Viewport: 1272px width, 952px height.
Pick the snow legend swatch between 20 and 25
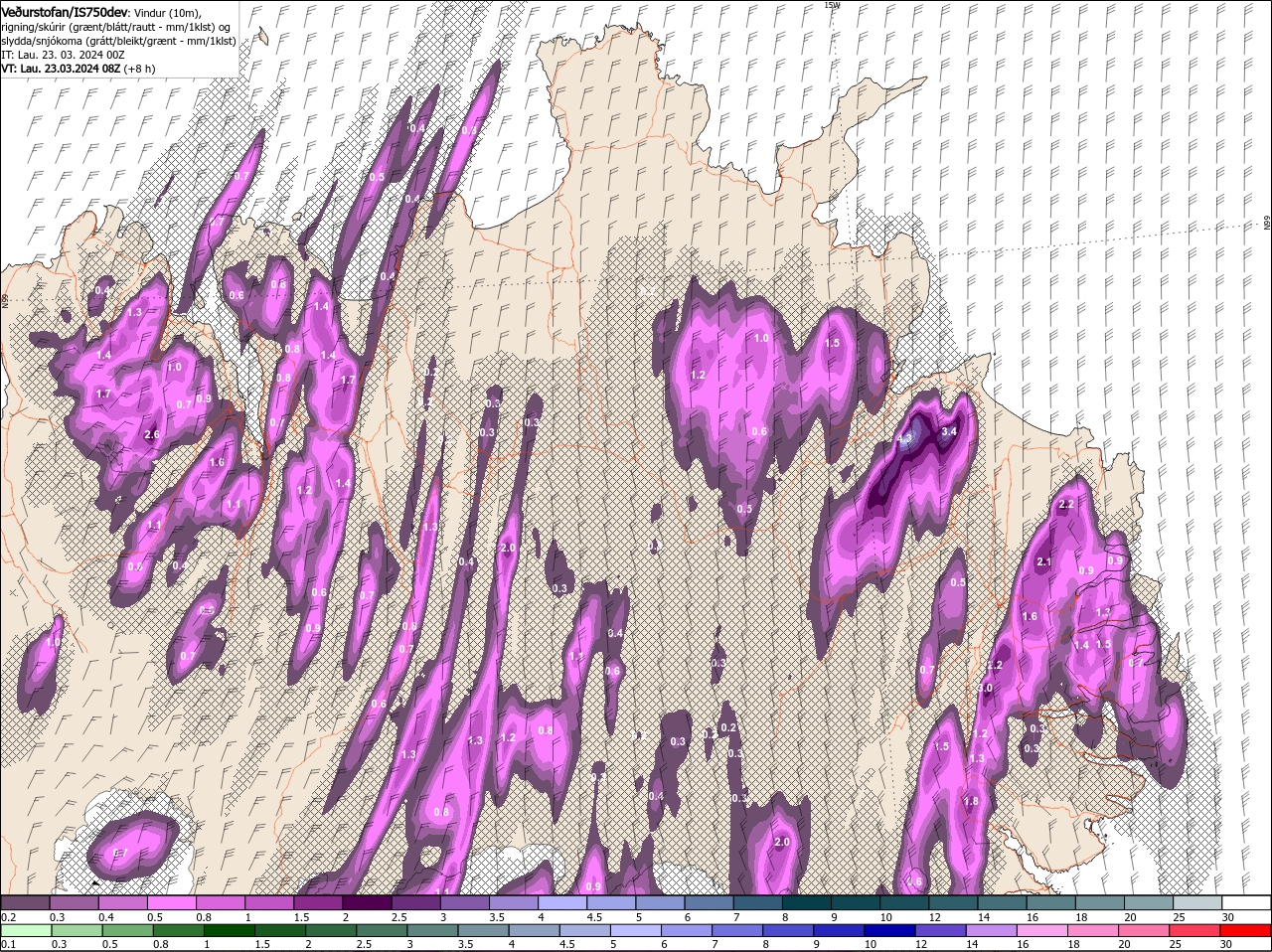click(x=1149, y=902)
